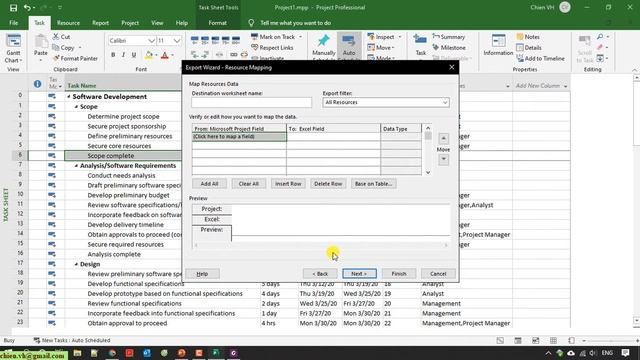Open the File menu
The width and height of the screenshot is (640, 360).
point(13,23)
